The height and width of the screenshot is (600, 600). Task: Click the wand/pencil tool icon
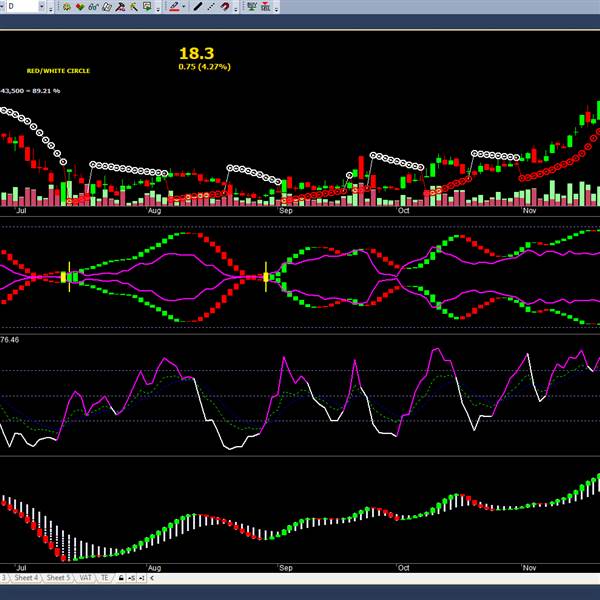coord(133,6)
